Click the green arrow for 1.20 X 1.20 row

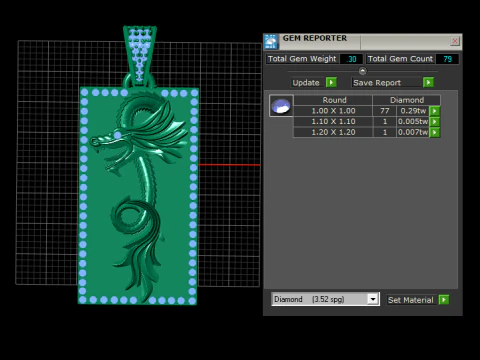pyautogui.click(x=435, y=132)
